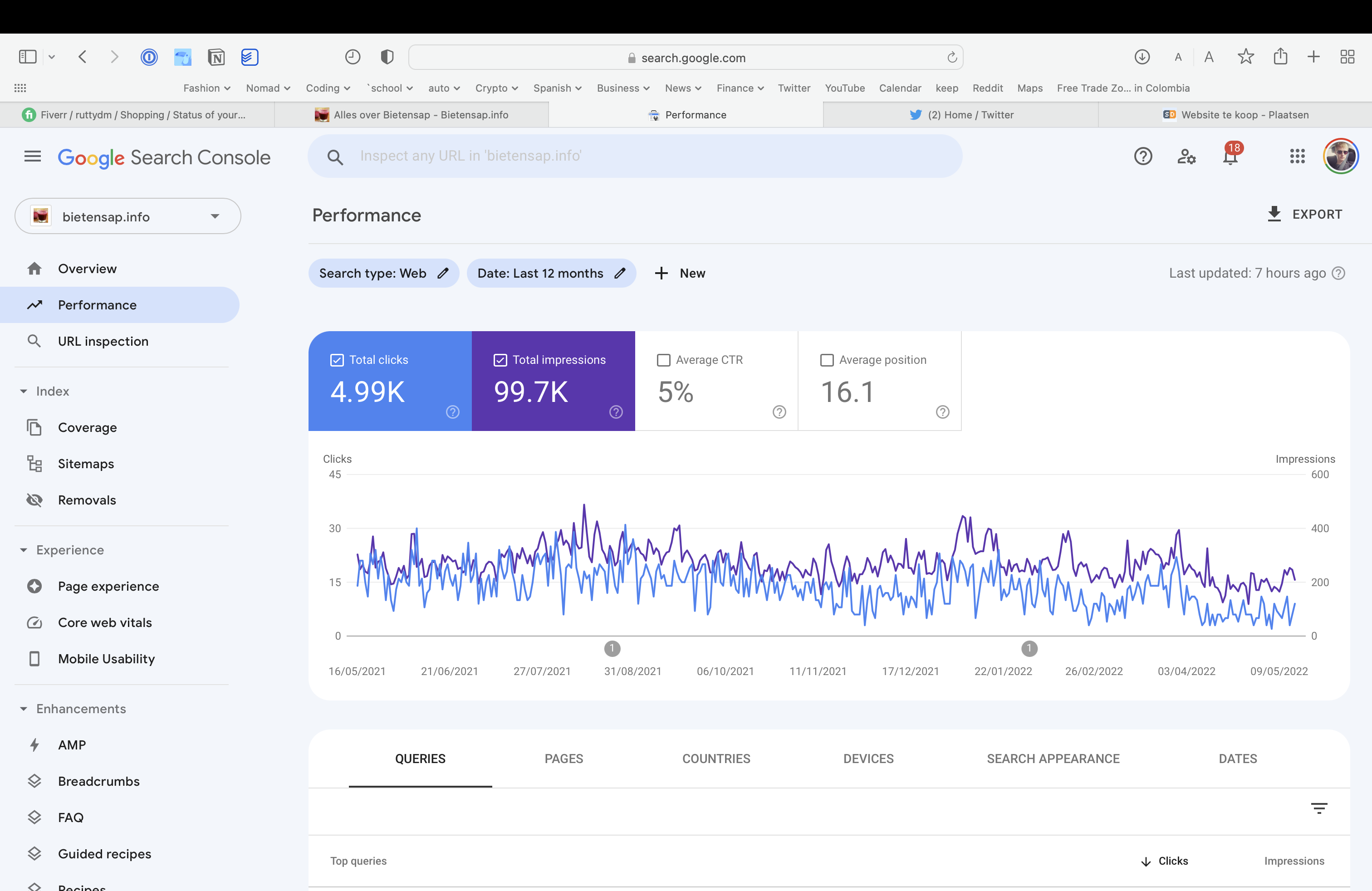Image resolution: width=1372 pixels, height=891 pixels.
Task: Open users and permissions settings icon
Action: click(x=1186, y=156)
